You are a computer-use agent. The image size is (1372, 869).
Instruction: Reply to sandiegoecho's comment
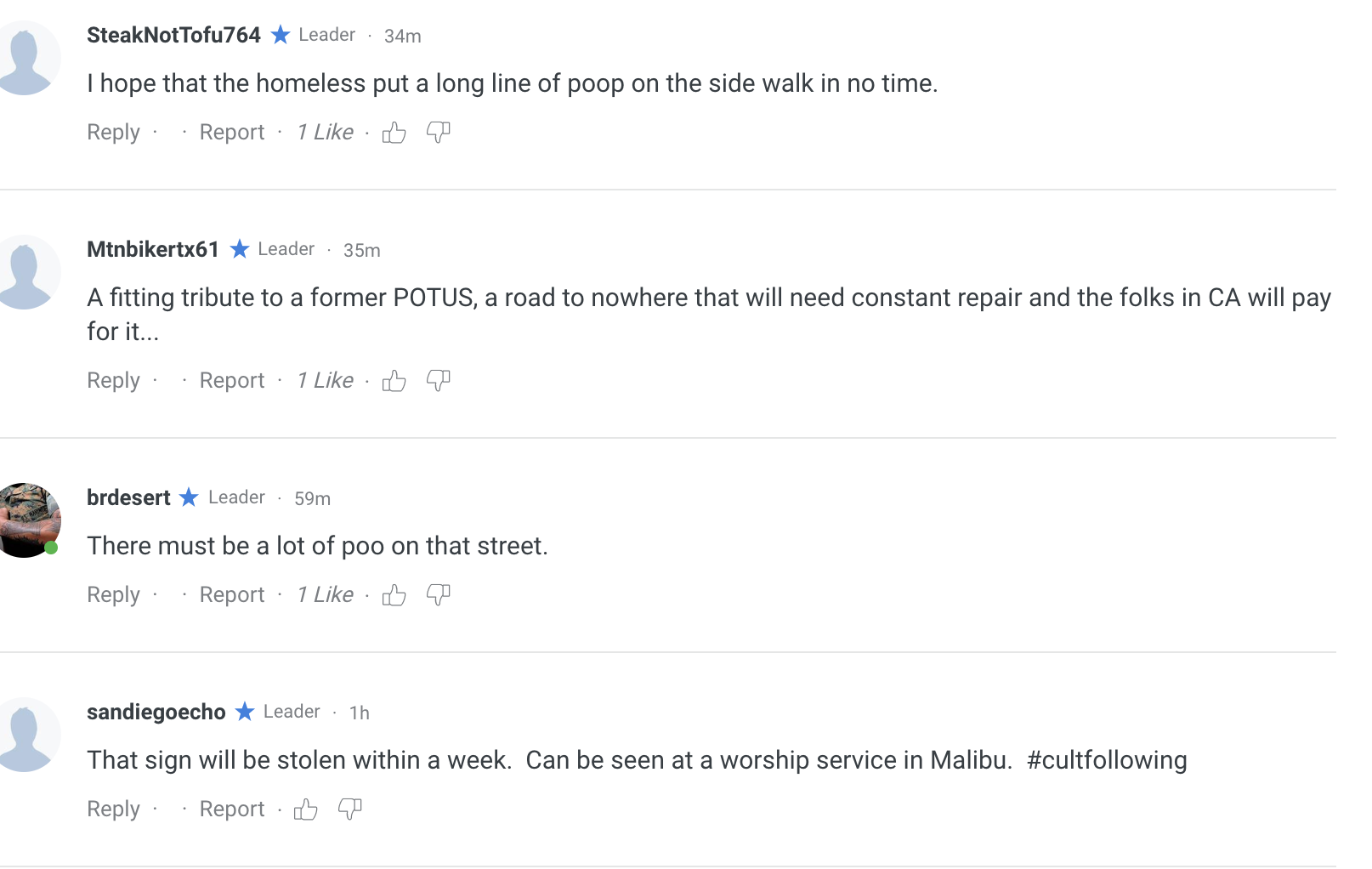click(x=113, y=809)
